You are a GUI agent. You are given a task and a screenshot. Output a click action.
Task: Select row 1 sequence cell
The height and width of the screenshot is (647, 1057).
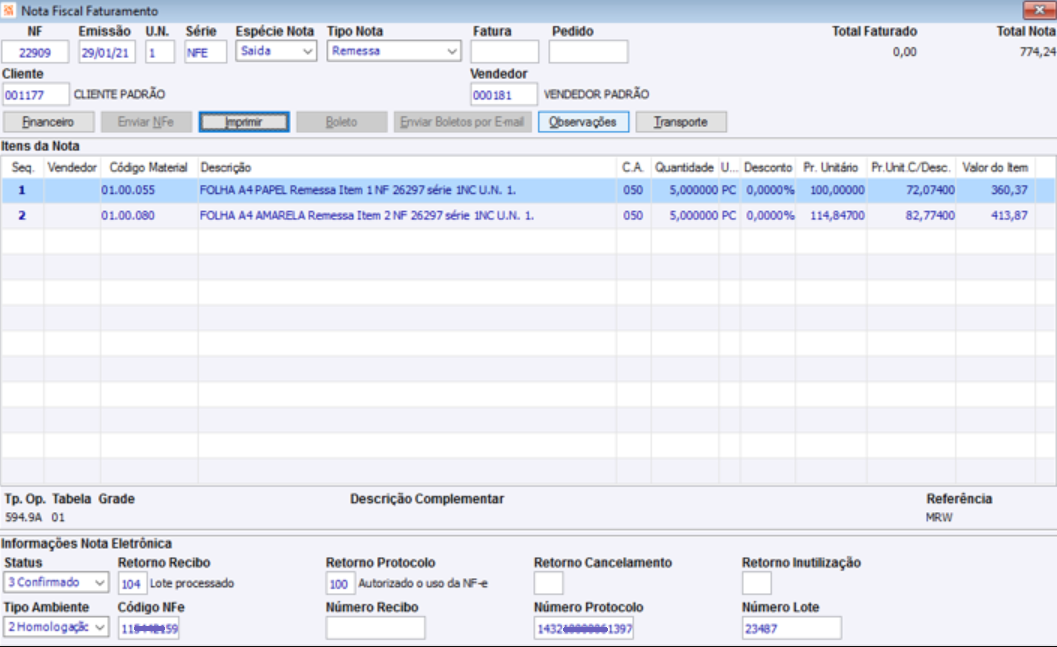[22, 191]
